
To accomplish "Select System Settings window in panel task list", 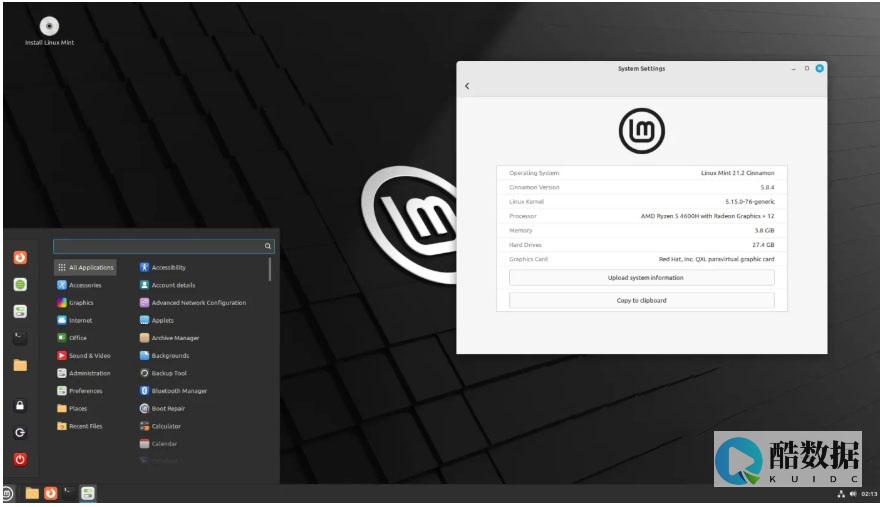I will [88, 493].
